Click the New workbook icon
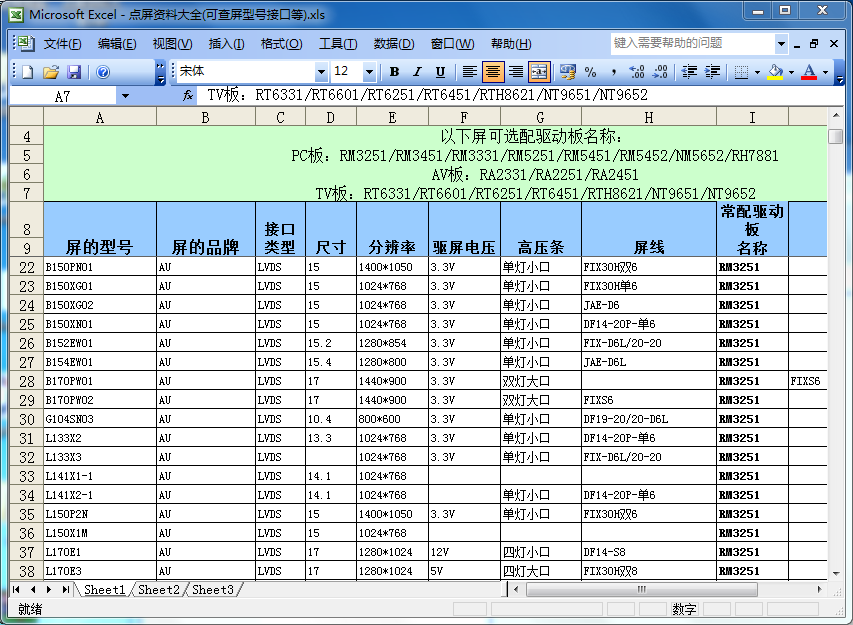The image size is (853, 625). [x=28, y=72]
